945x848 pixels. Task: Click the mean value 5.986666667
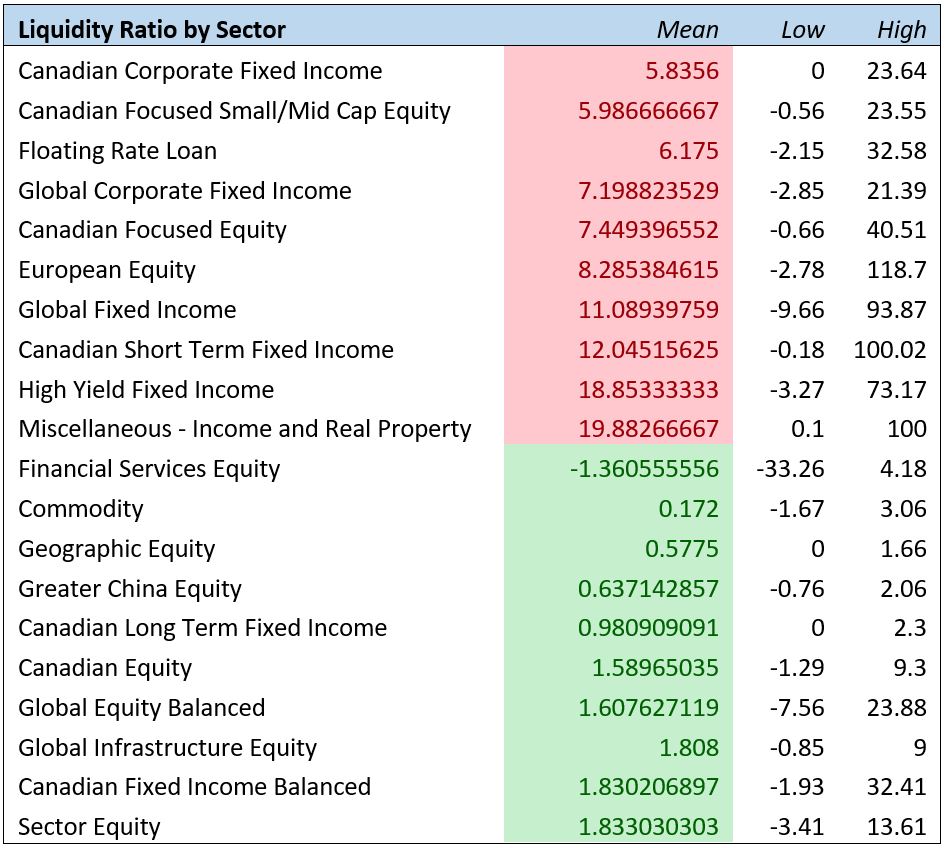click(x=648, y=111)
